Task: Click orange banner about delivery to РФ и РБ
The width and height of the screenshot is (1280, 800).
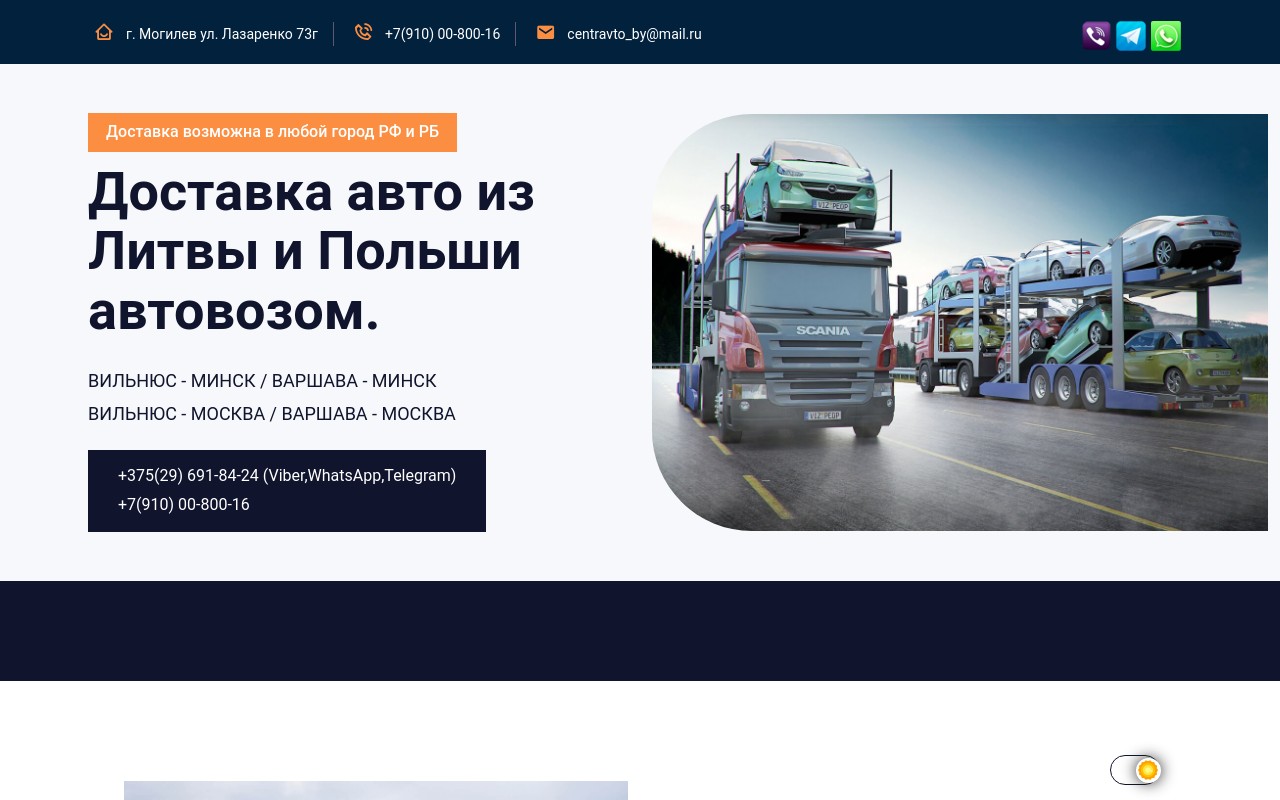Action: tap(272, 132)
